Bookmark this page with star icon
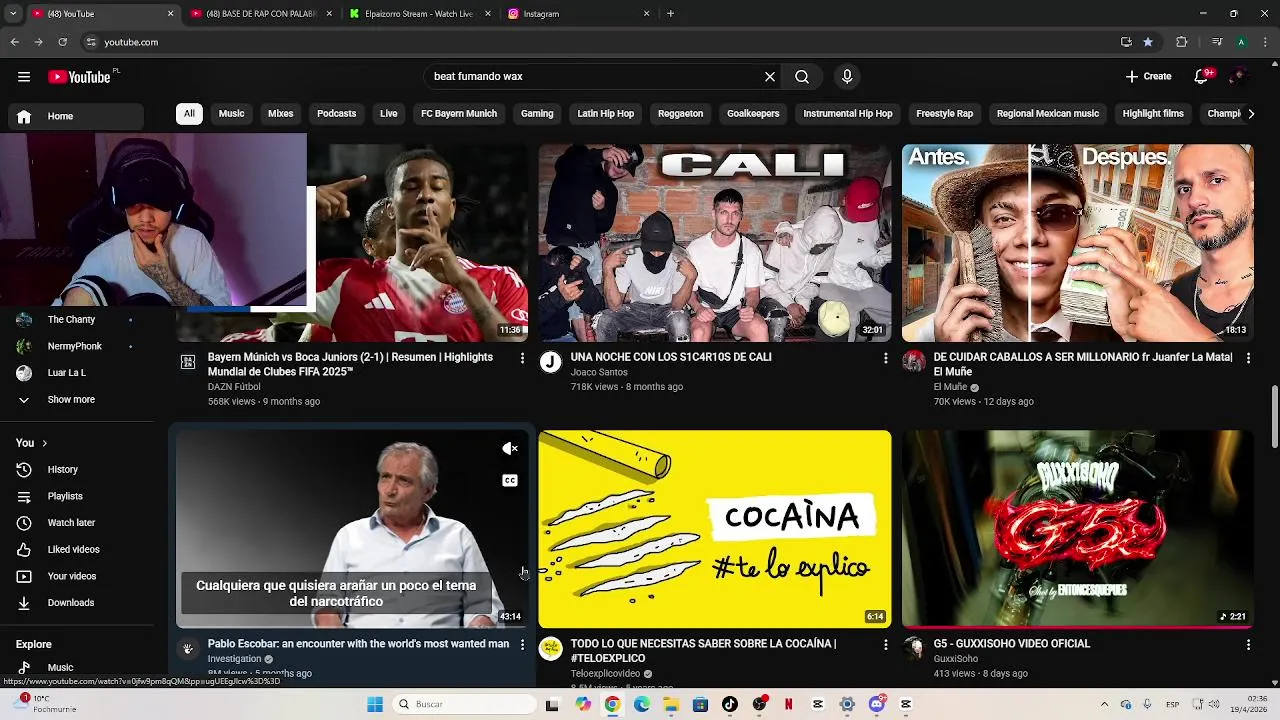This screenshot has height=720, width=1280. coord(1148,42)
